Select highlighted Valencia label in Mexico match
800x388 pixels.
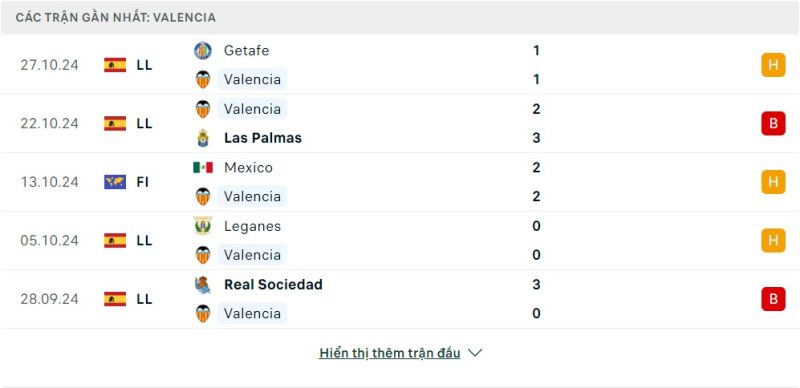(x=252, y=197)
